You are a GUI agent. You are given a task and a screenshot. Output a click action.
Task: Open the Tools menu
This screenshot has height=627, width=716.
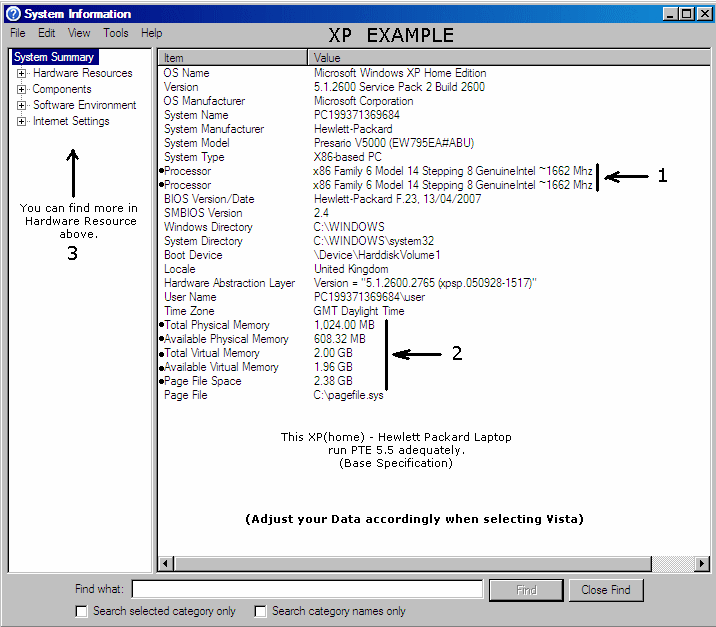point(116,33)
